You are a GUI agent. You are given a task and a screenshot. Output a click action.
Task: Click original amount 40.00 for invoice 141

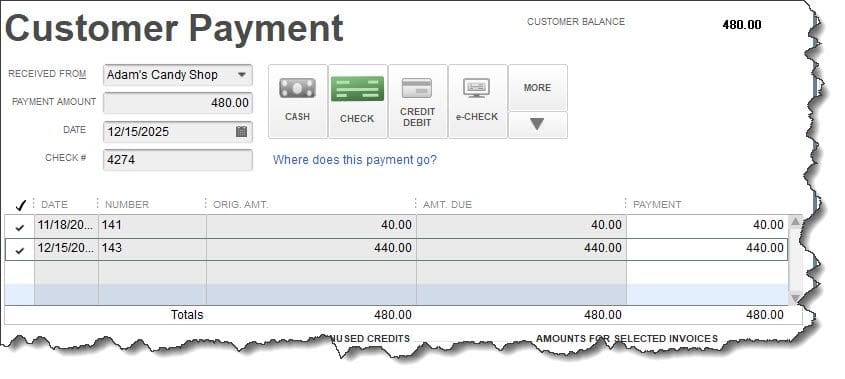pos(311,225)
